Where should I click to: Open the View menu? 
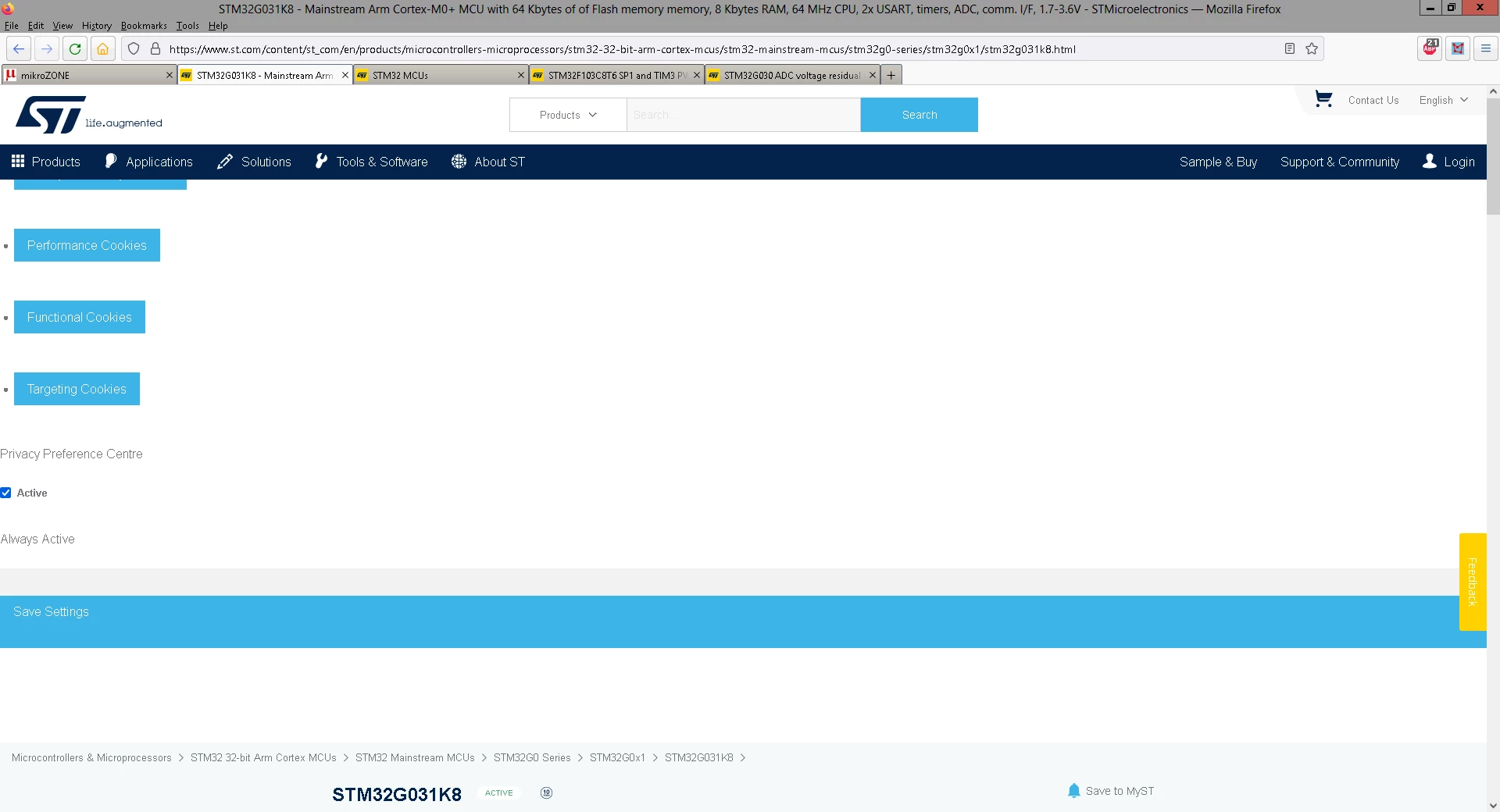62,26
